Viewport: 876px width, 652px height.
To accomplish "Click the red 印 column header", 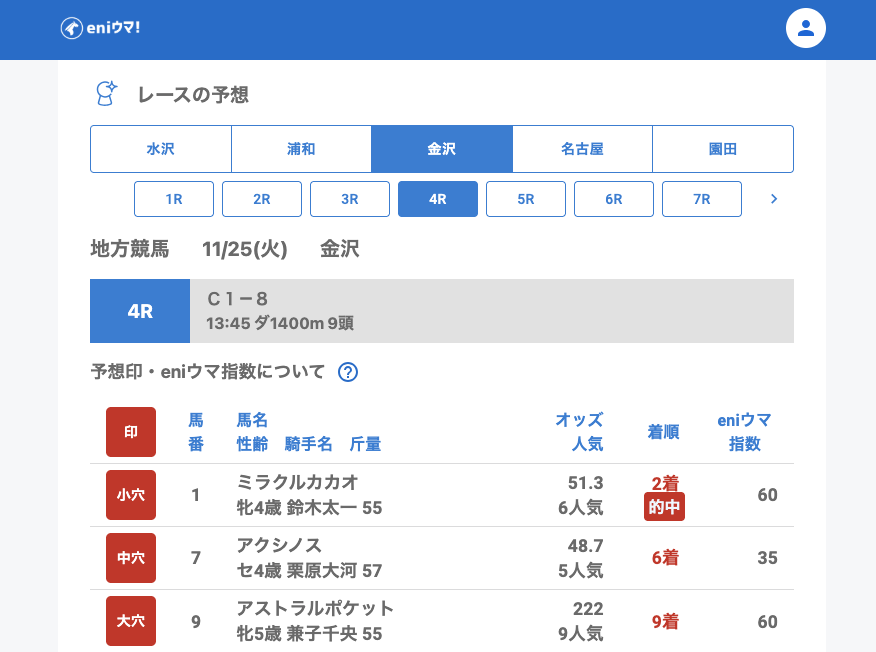I will (x=131, y=432).
